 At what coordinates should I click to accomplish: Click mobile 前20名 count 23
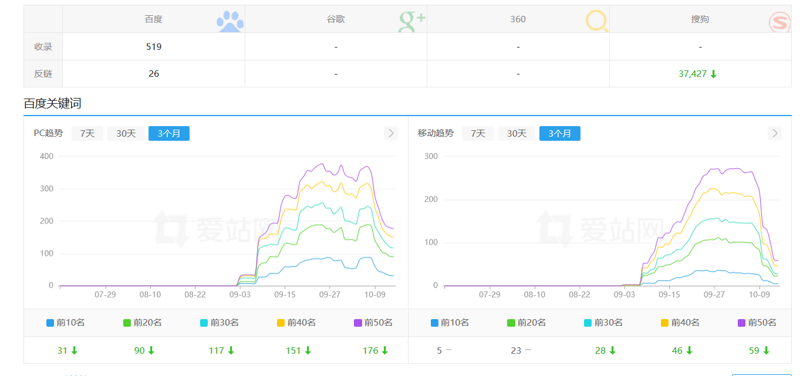pos(516,350)
